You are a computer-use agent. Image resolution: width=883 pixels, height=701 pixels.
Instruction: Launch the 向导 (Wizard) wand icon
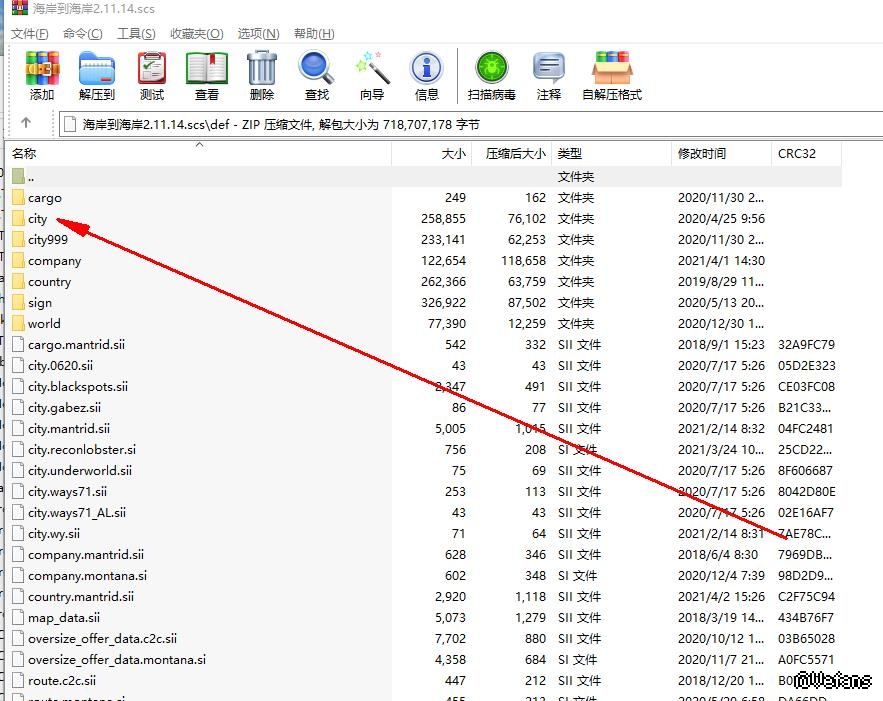click(x=372, y=76)
